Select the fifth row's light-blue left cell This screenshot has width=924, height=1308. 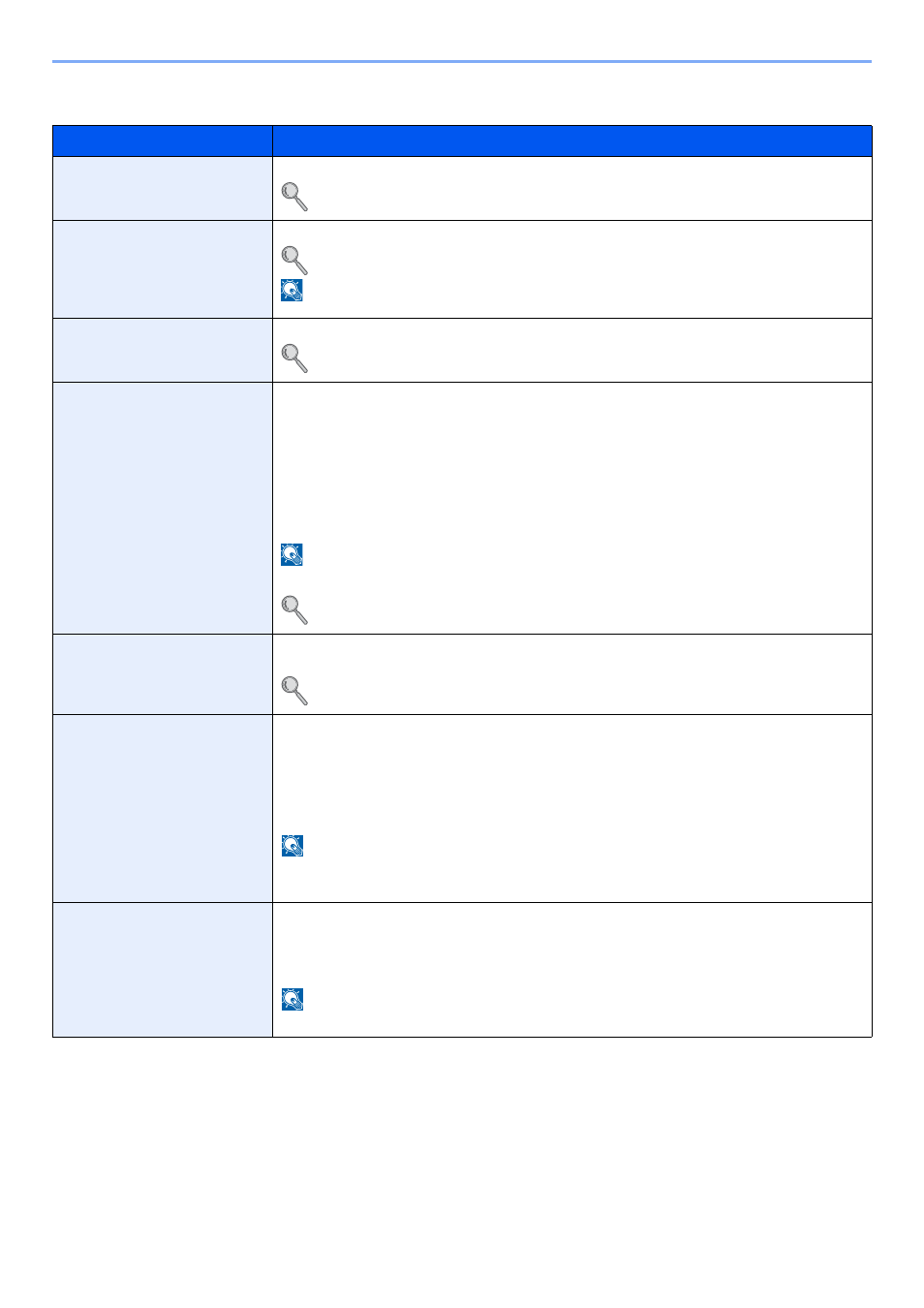pyautogui.click(x=163, y=674)
